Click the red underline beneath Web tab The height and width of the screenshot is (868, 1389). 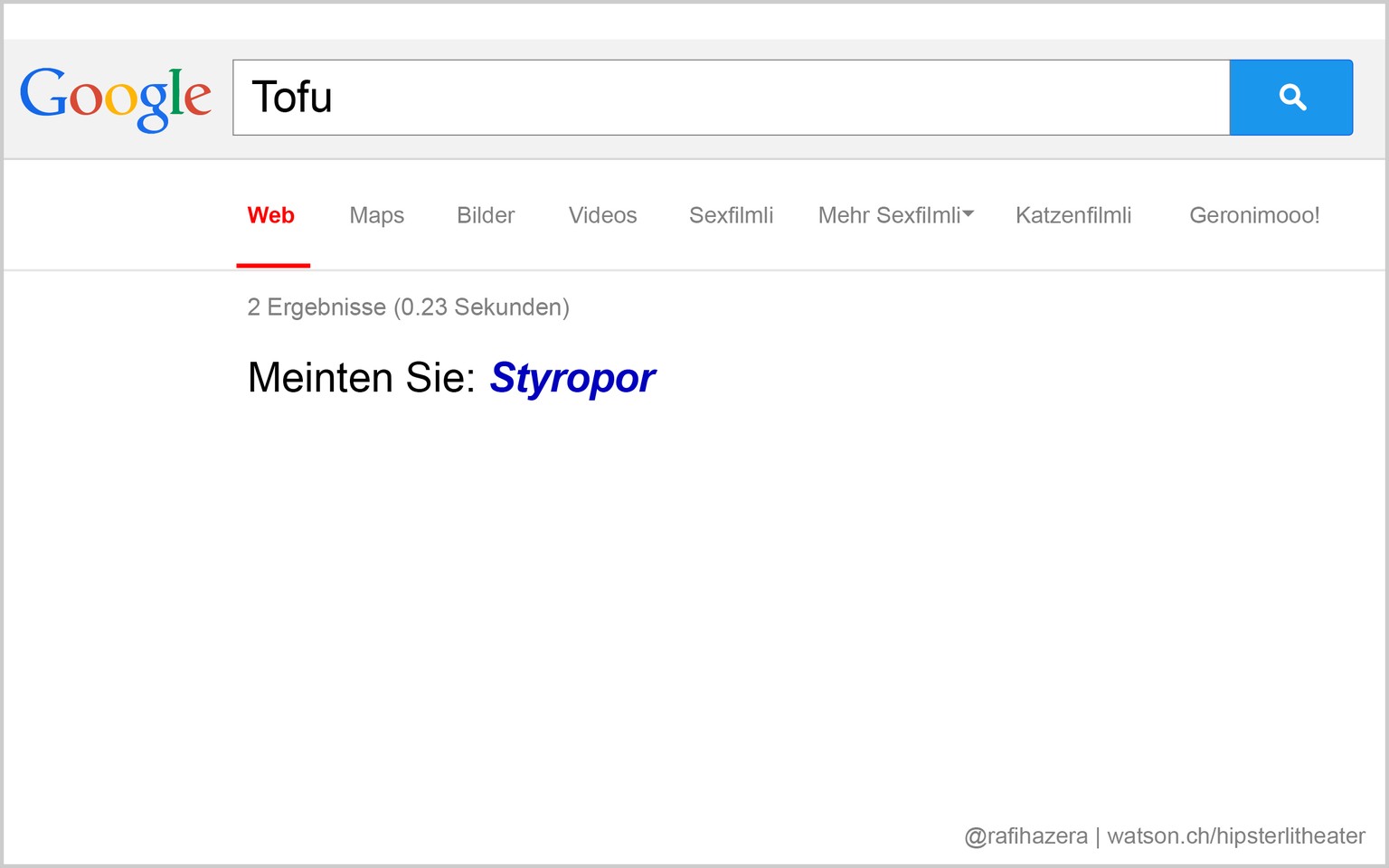point(273,265)
